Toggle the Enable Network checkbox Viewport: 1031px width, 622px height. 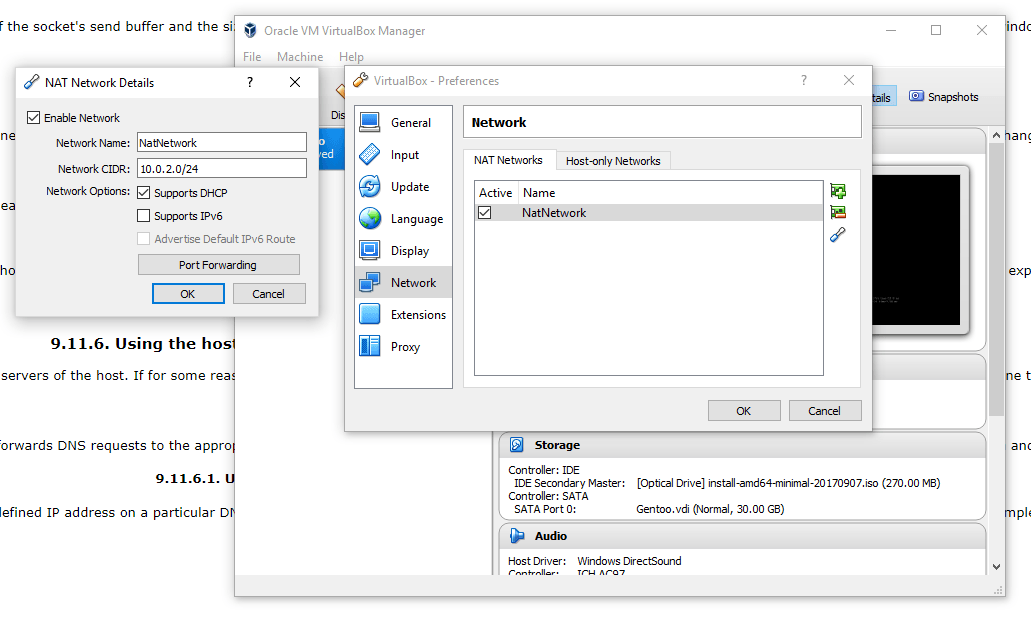tap(34, 118)
